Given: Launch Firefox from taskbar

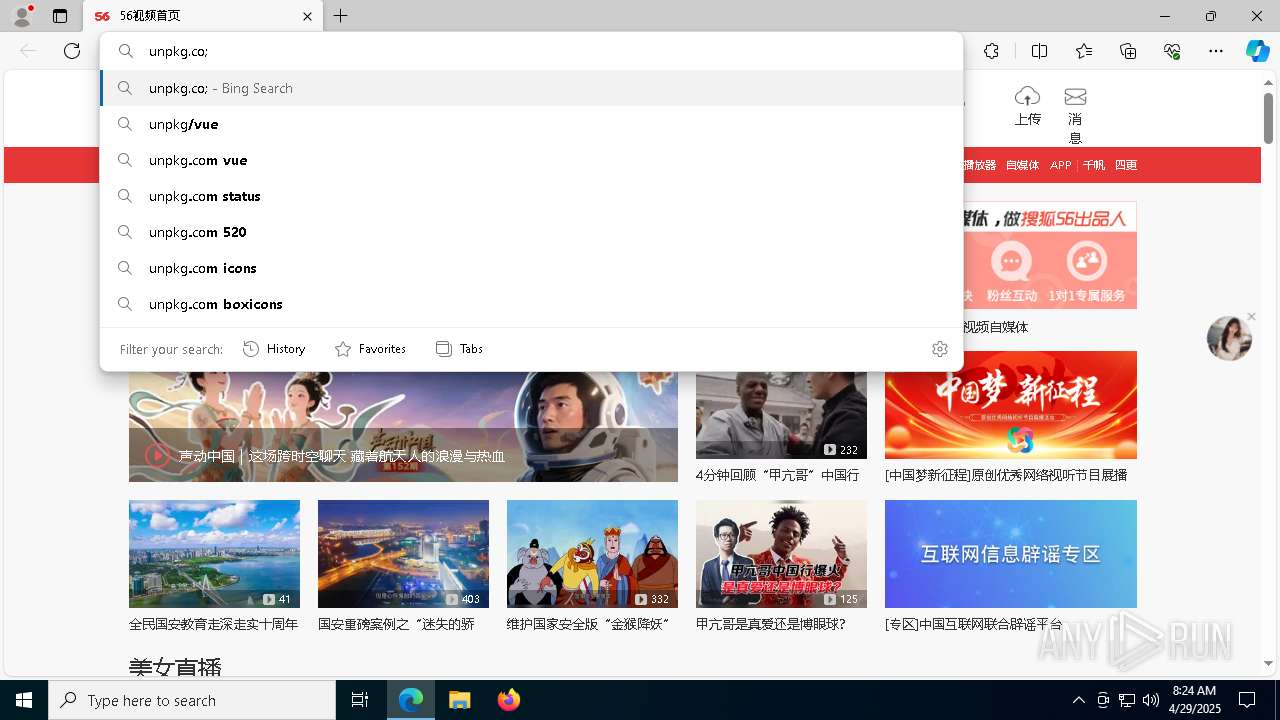Looking at the screenshot, I should click(508, 700).
